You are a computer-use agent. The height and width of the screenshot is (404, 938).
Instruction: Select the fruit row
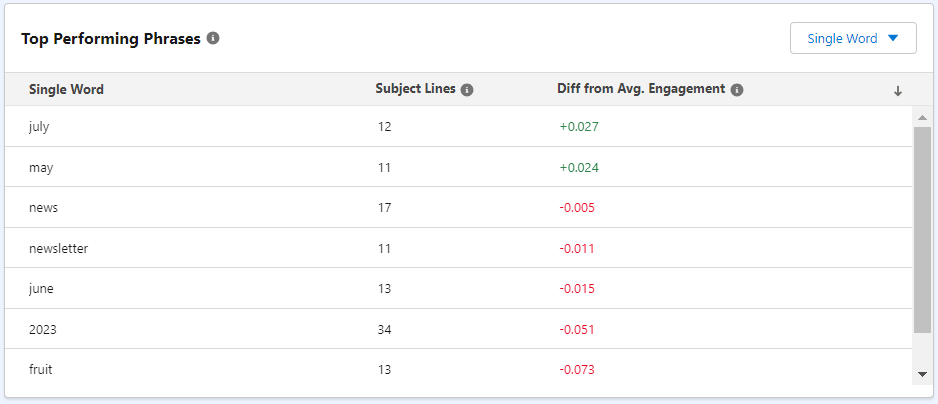click(x=458, y=369)
